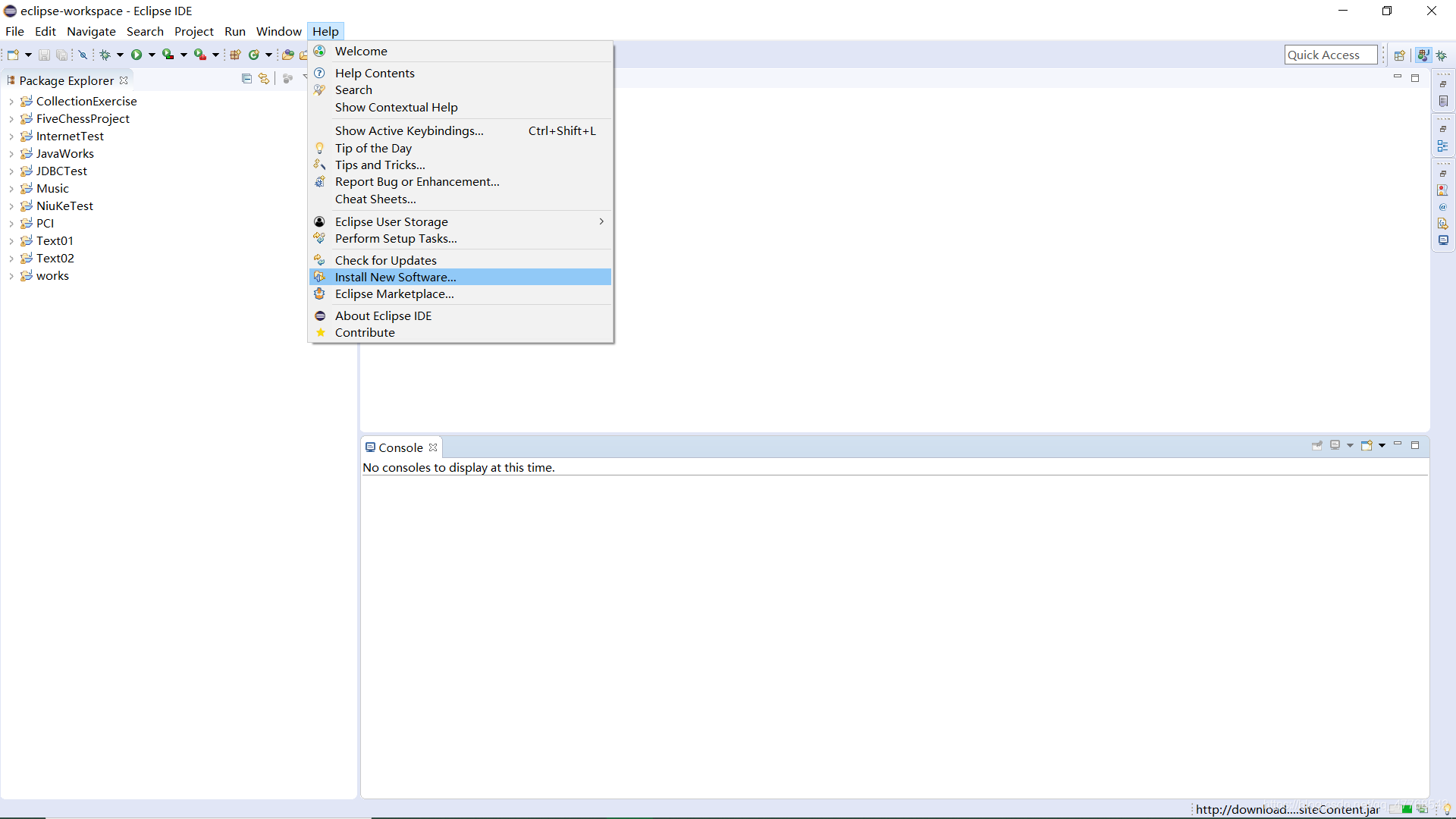Choose Help Contents from the Help menu

pyautogui.click(x=460, y=73)
